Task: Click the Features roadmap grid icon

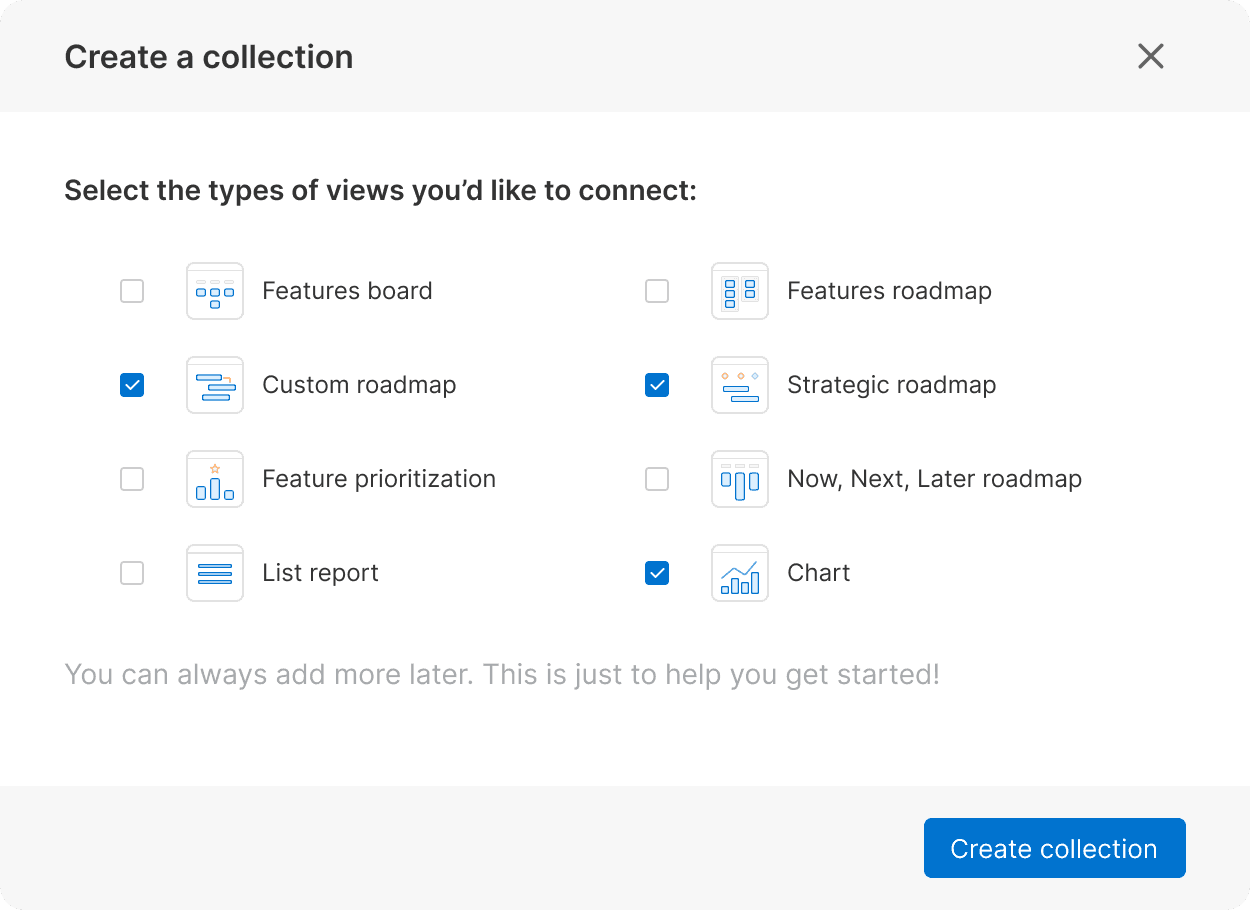Action: click(x=740, y=291)
